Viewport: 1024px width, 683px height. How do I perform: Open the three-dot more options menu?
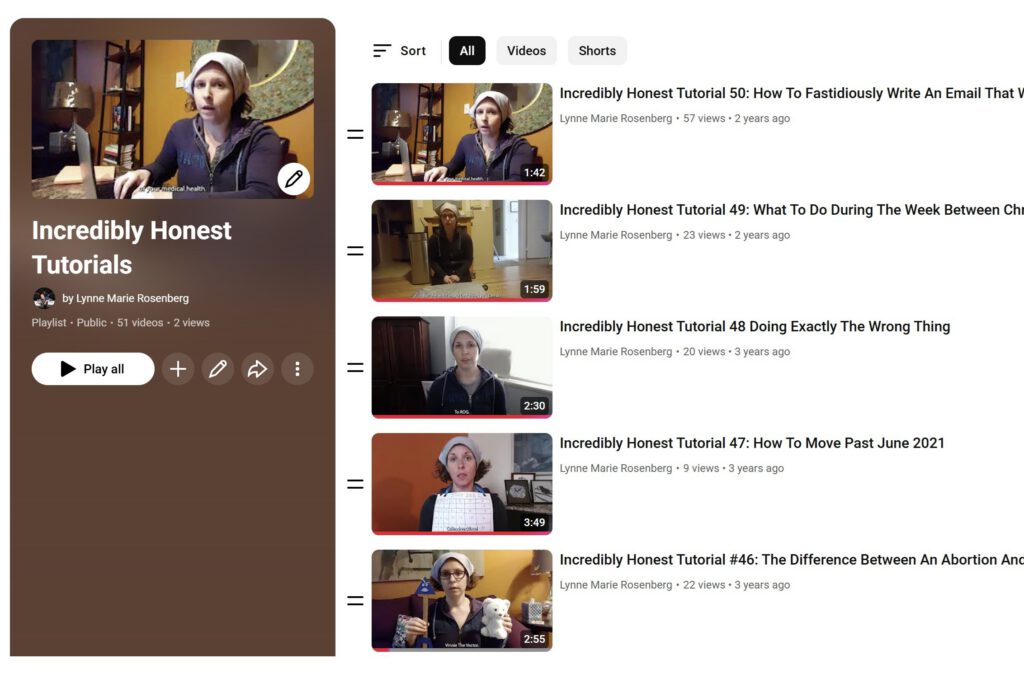coord(297,369)
